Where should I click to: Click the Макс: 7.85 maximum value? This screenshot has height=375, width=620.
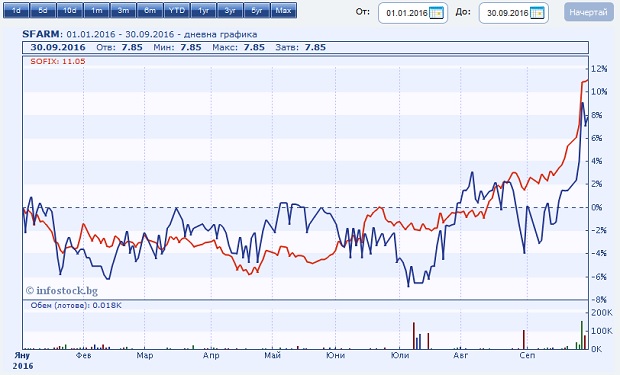238,47
